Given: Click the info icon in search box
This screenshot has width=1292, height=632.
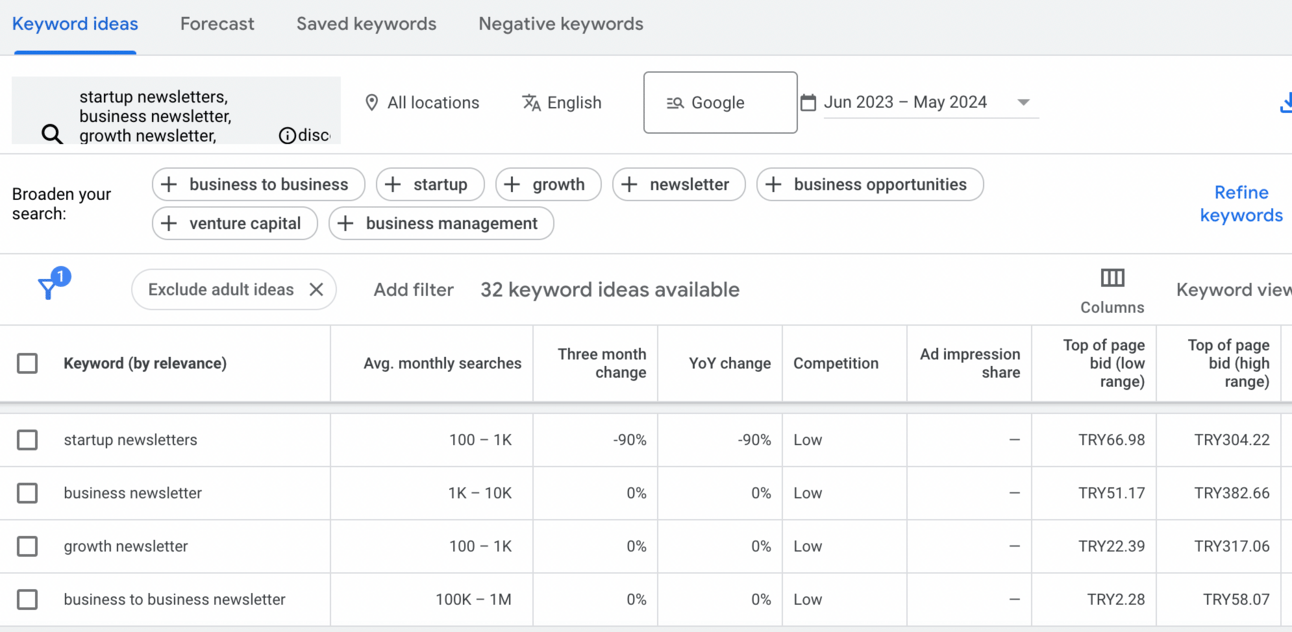Looking at the screenshot, I should (287, 135).
